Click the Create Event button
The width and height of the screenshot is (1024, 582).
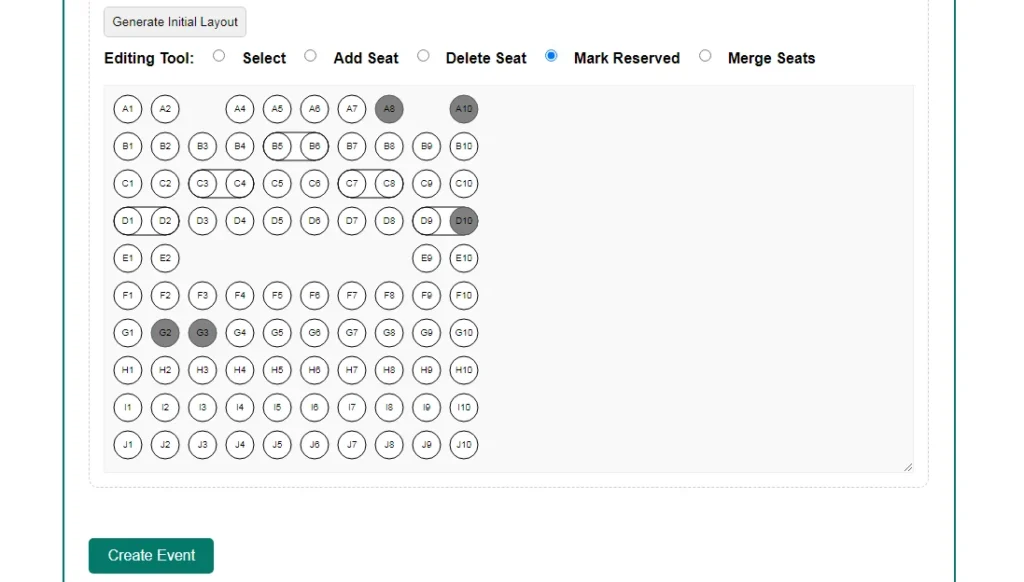151,556
